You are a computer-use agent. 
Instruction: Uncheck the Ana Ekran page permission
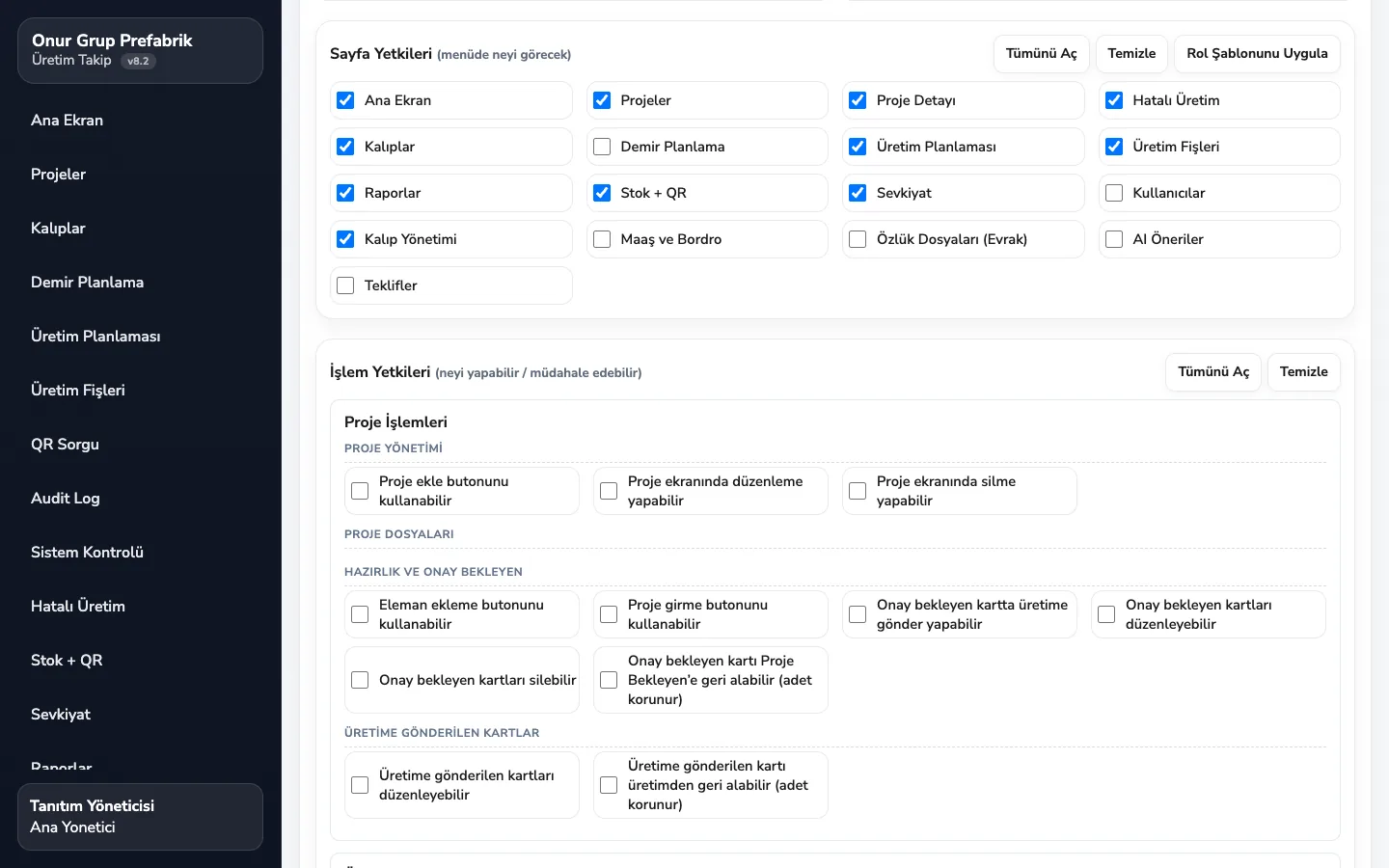click(345, 100)
